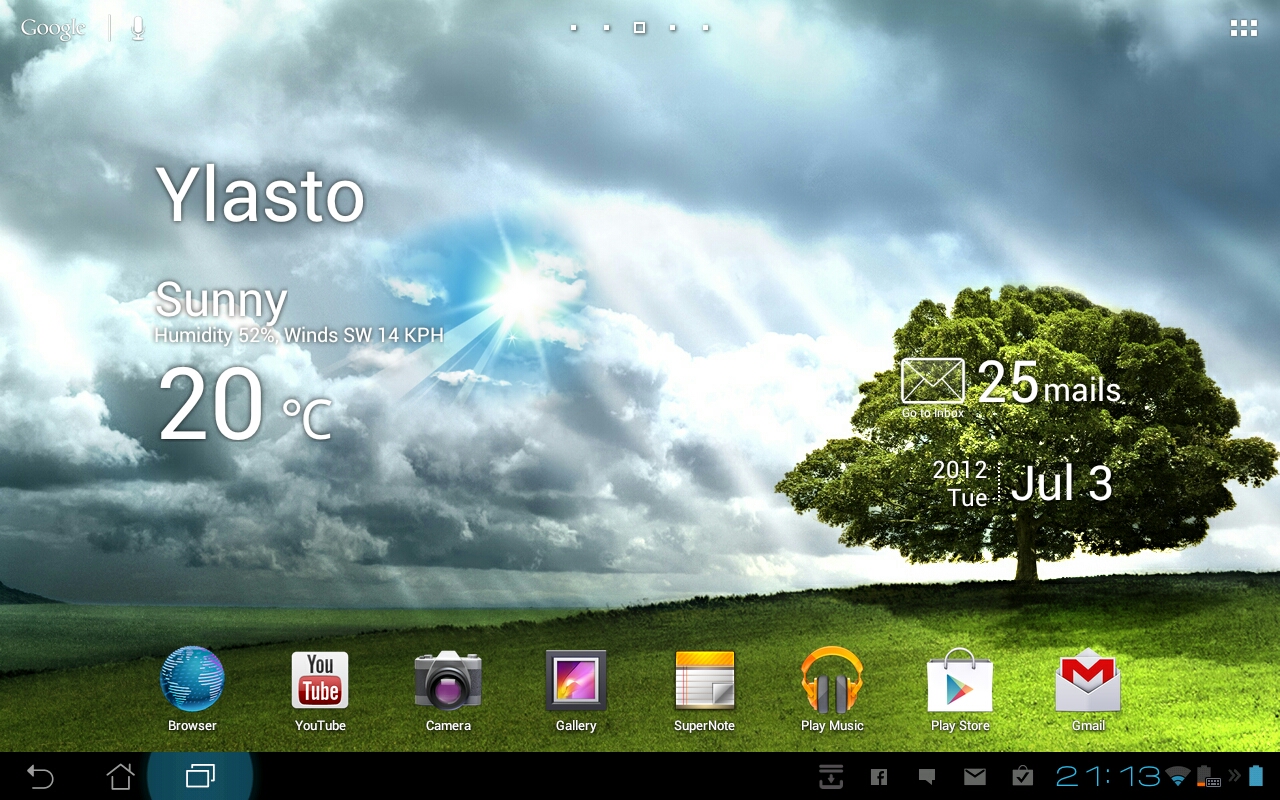Switch to the fifth home screen page
This screenshot has height=800, width=1280.
(705, 28)
